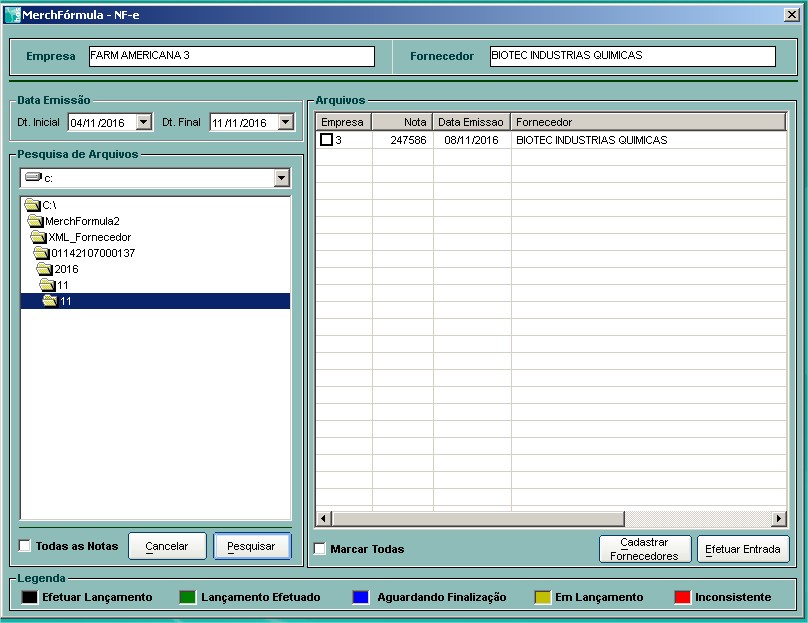Click the Pesquisar button
Screen dimensions: 808x623
tap(251, 546)
